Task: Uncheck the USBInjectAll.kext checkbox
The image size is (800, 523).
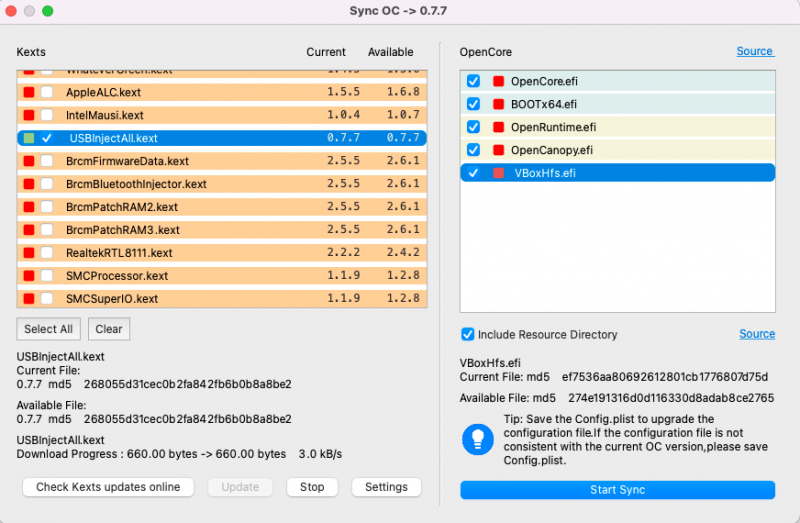Action: (47, 138)
